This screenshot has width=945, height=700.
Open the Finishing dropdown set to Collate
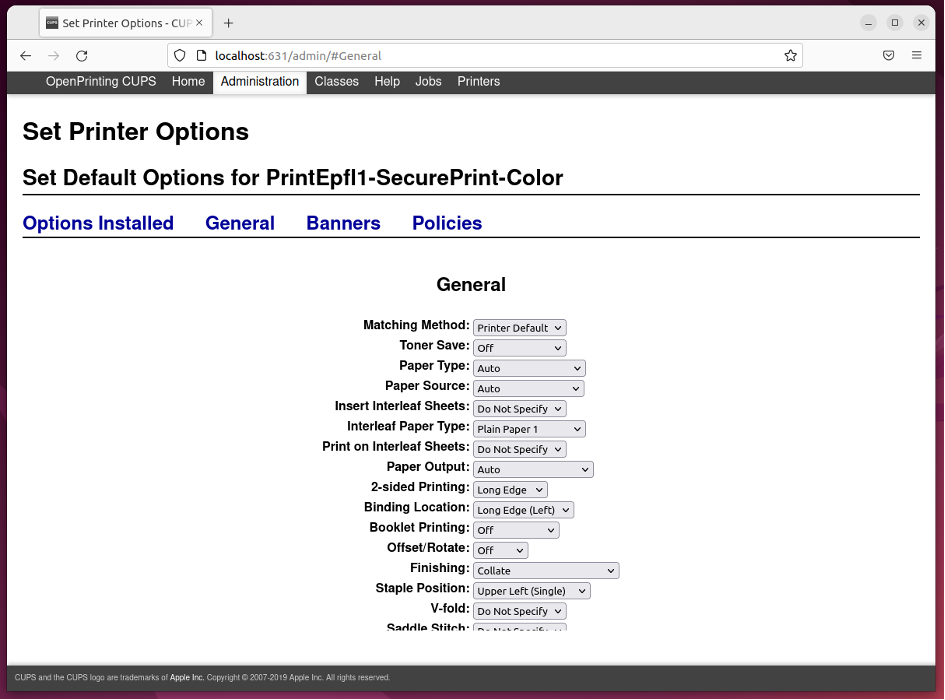click(x=545, y=571)
